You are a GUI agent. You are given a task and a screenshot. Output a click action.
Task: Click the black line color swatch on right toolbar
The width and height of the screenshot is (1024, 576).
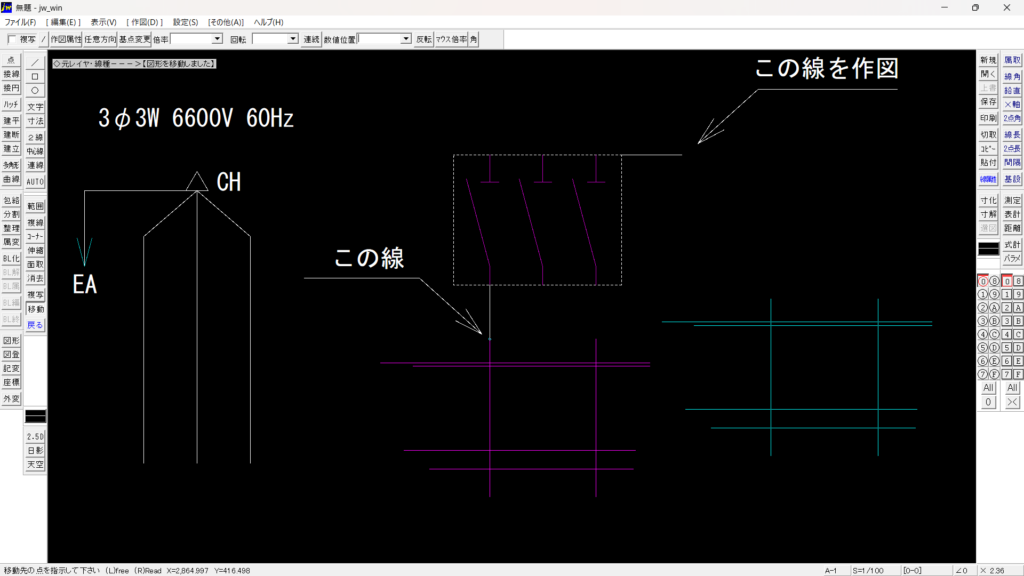[x=988, y=248]
